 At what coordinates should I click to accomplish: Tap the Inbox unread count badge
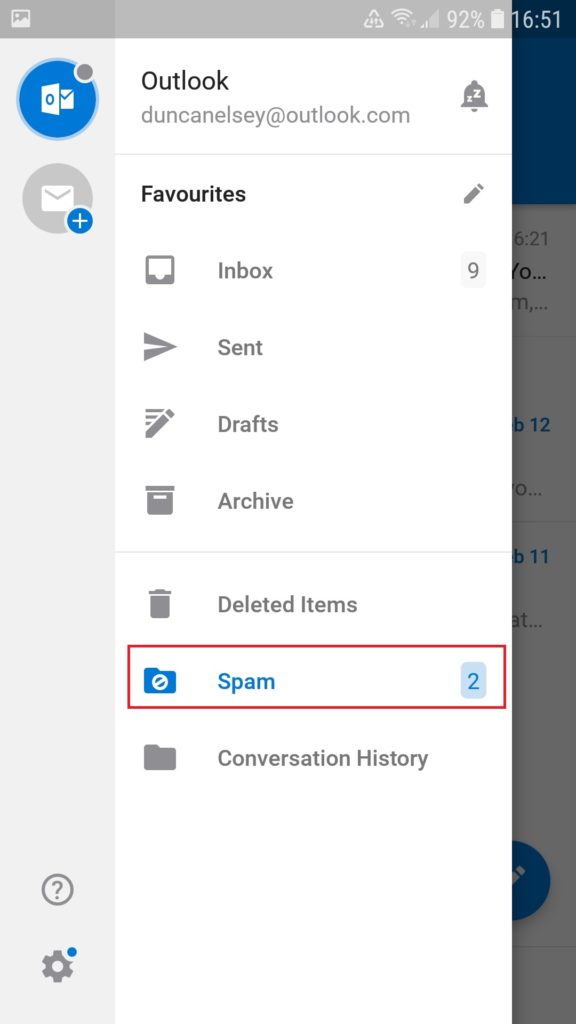[x=473, y=270]
